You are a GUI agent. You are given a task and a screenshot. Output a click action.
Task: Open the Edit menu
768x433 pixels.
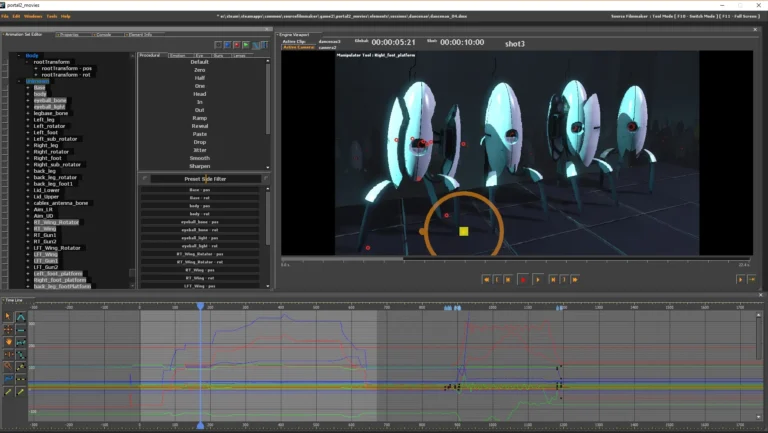pyautogui.click(x=16, y=16)
